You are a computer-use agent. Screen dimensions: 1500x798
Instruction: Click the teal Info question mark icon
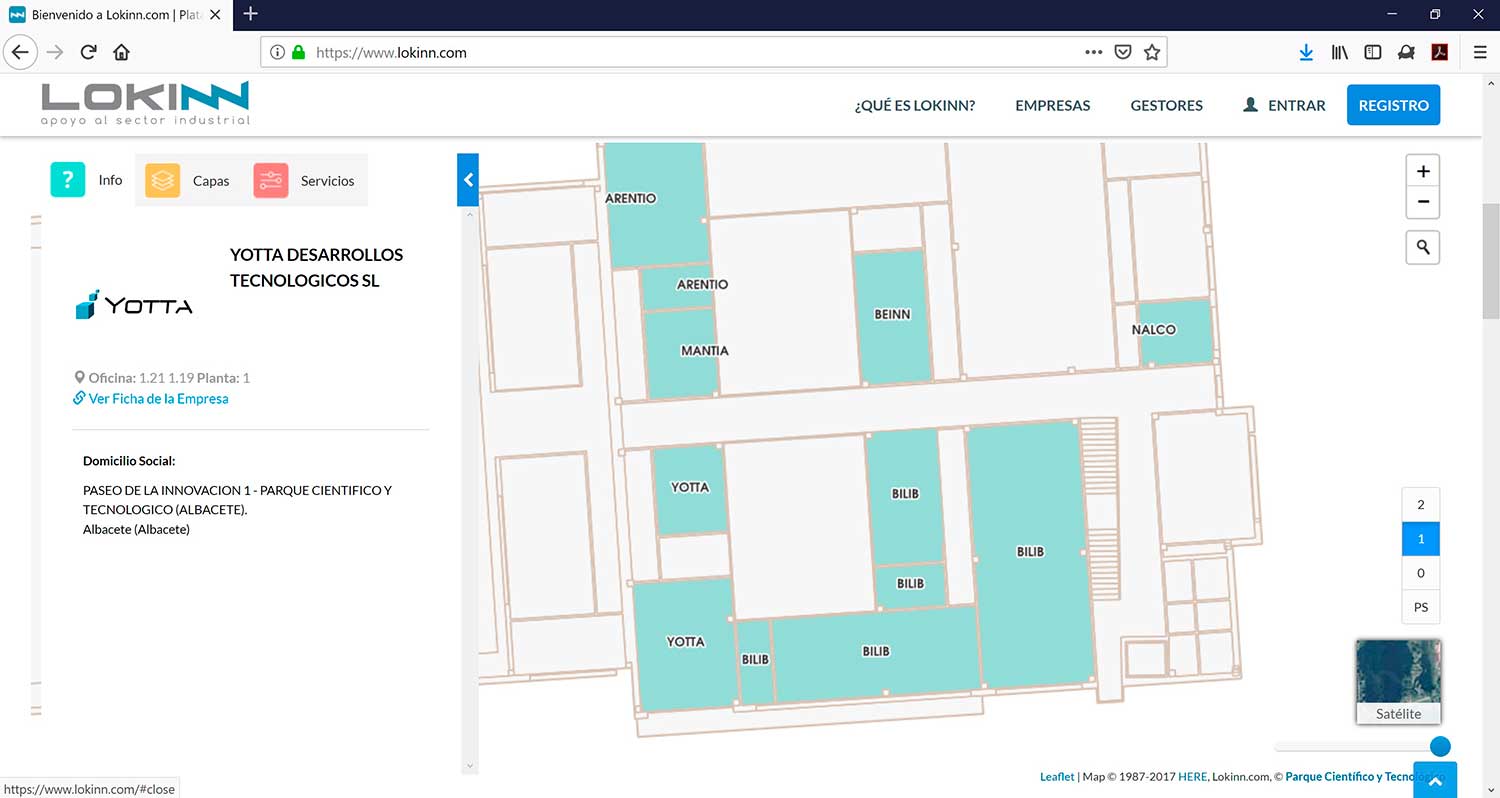(68, 180)
